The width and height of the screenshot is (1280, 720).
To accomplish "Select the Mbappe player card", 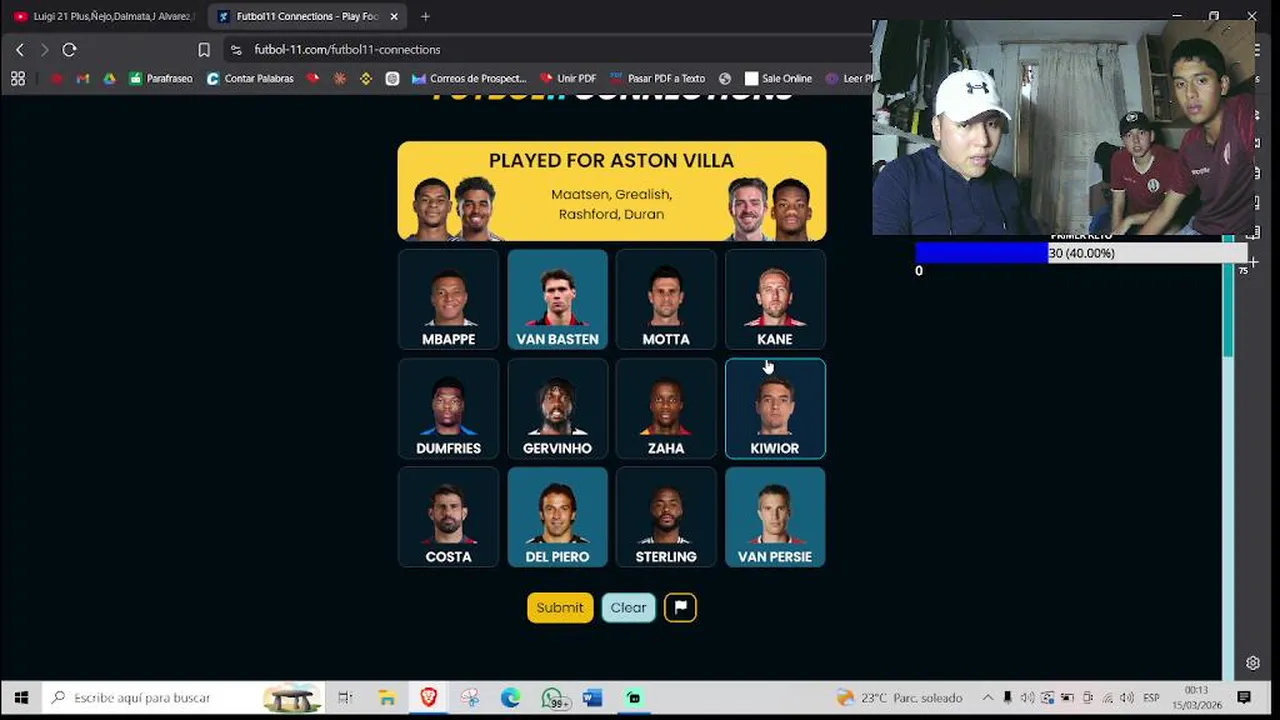I will pos(448,299).
